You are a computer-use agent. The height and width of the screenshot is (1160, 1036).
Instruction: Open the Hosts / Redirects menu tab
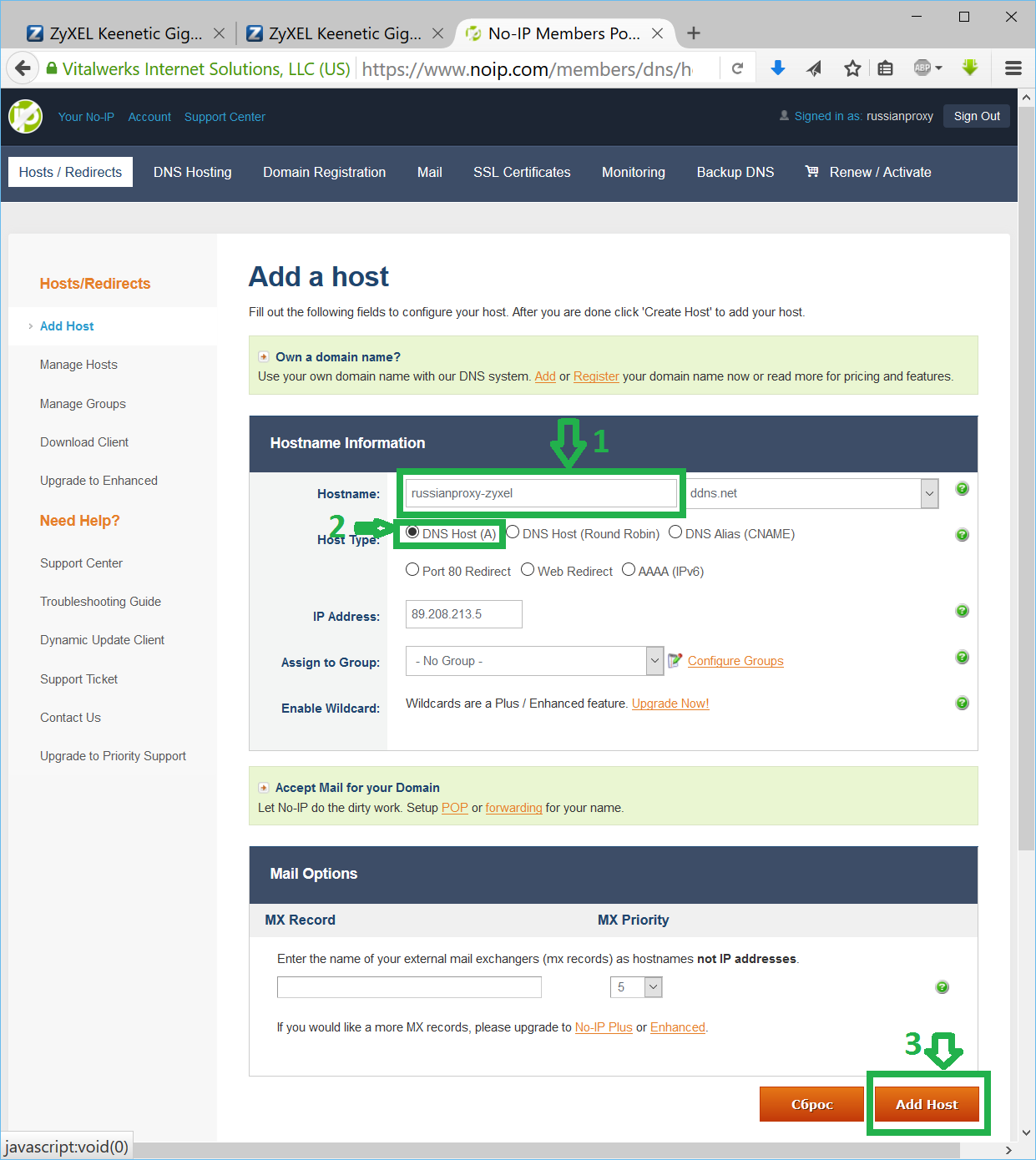70,172
